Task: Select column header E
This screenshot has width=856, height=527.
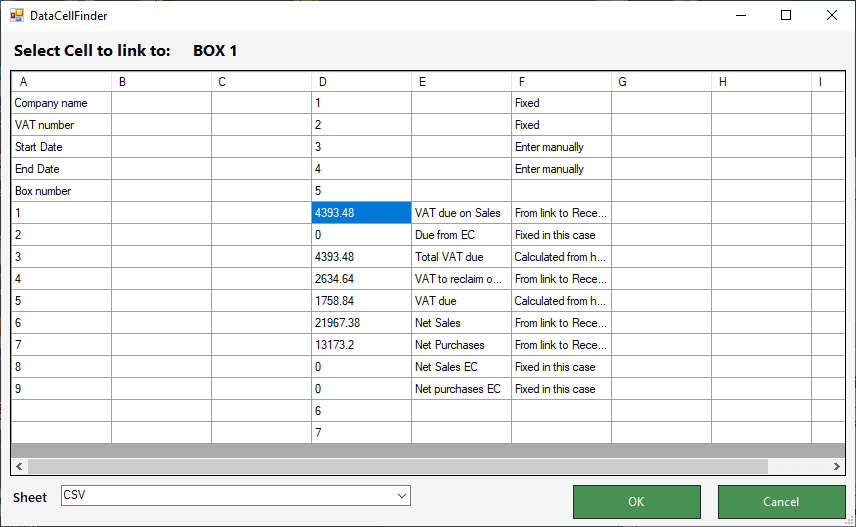Action: (461, 82)
